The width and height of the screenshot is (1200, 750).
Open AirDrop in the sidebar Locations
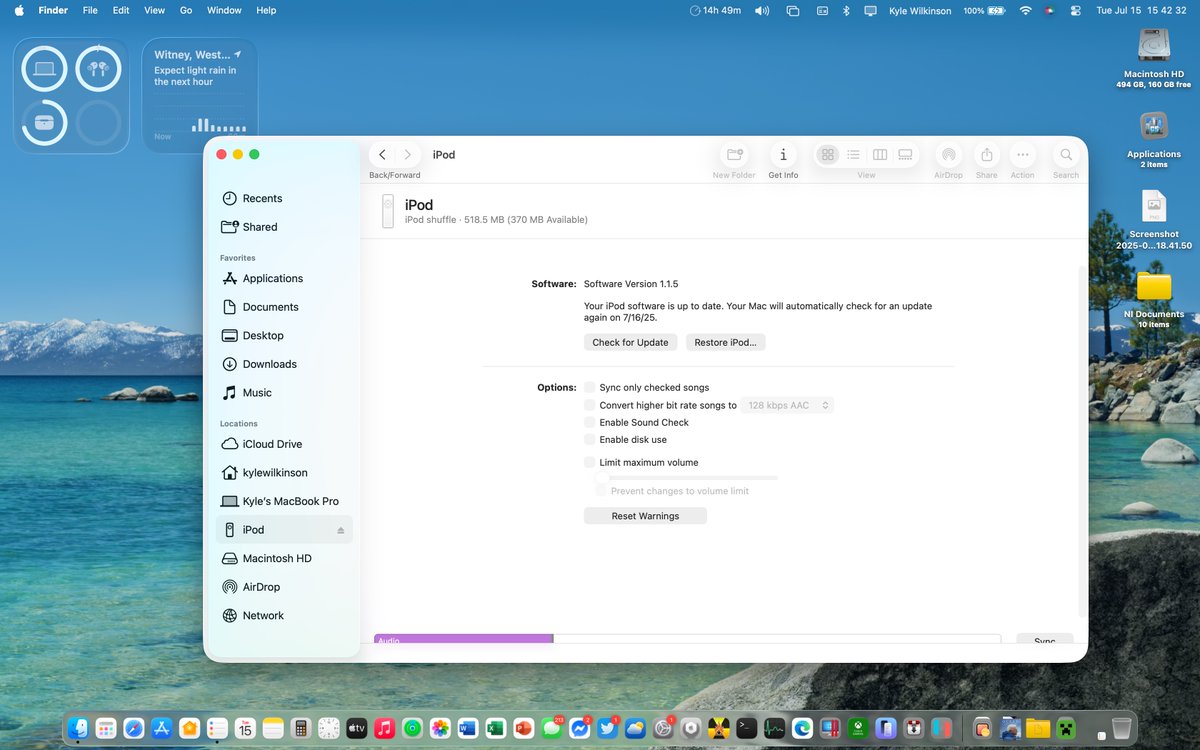point(284,587)
